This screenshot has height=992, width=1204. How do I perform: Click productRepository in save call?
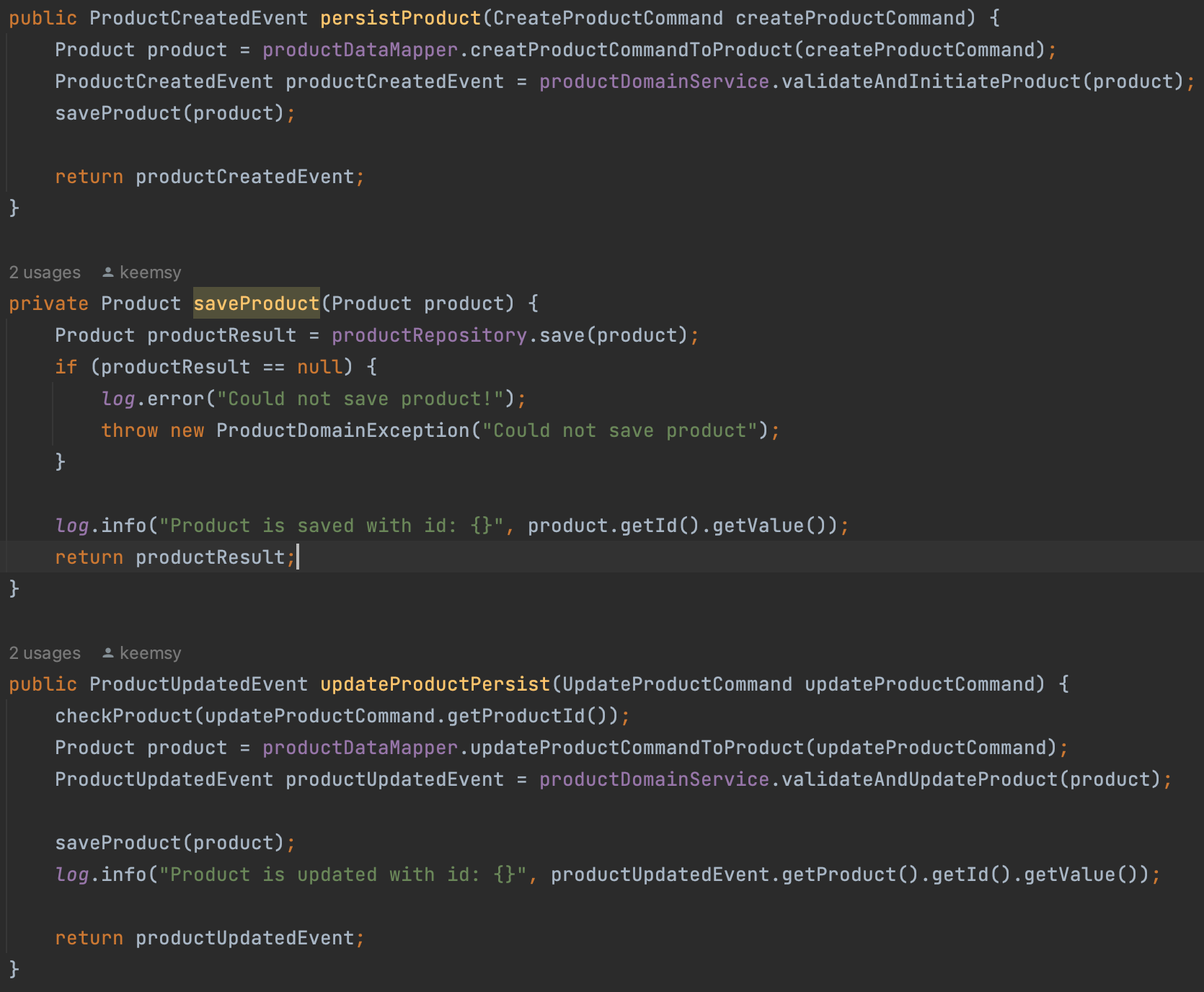tap(430, 335)
